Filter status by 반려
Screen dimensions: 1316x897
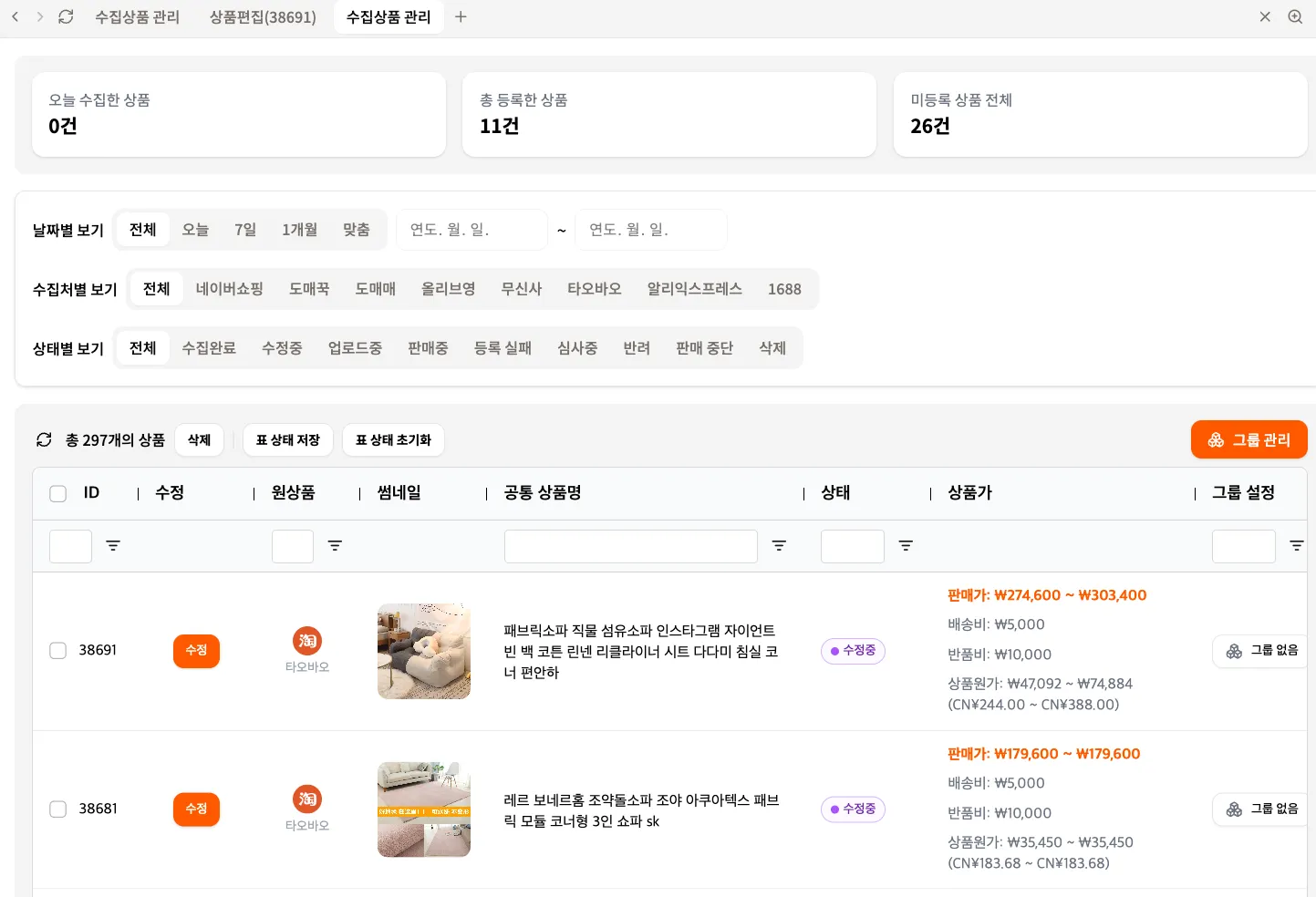[637, 348]
